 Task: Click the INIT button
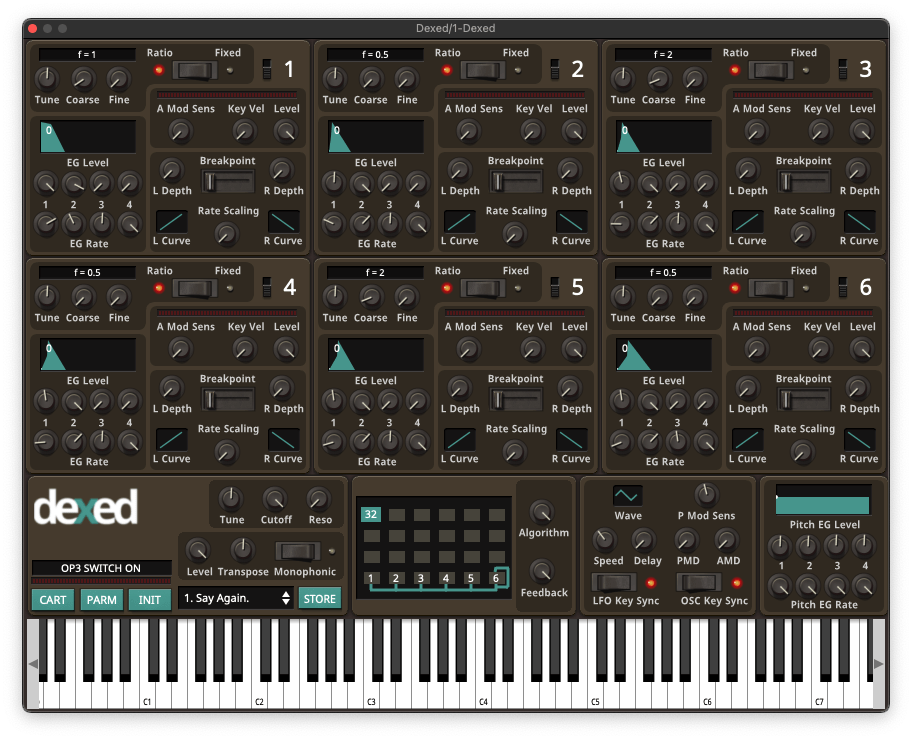point(149,599)
